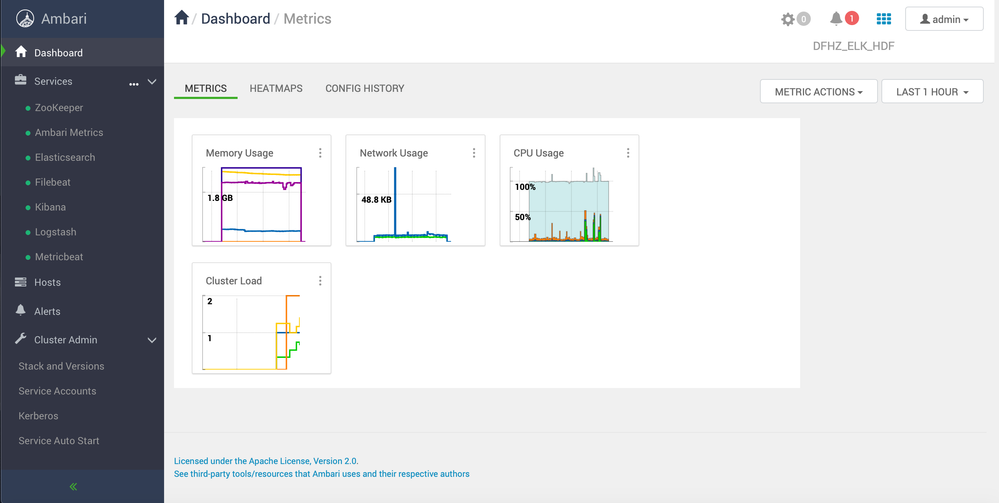Open the views grid icon
999x503 pixels.
point(883,19)
